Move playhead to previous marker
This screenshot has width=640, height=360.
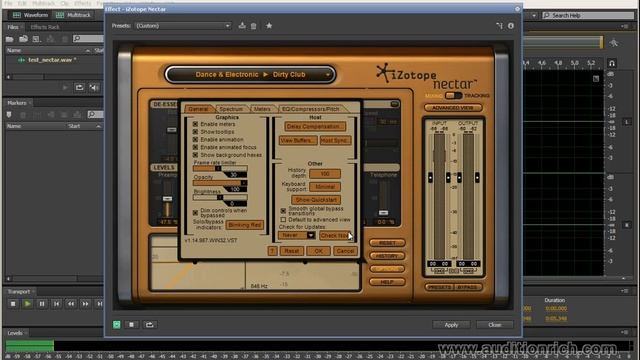[x=56, y=304]
